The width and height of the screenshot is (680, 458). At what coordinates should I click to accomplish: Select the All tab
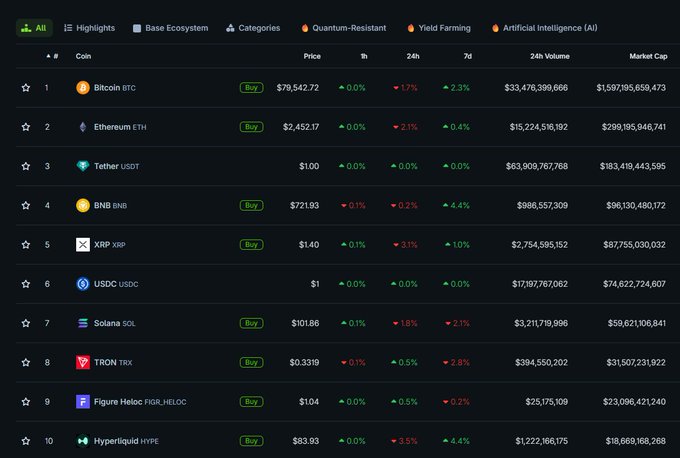click(34, 28)
